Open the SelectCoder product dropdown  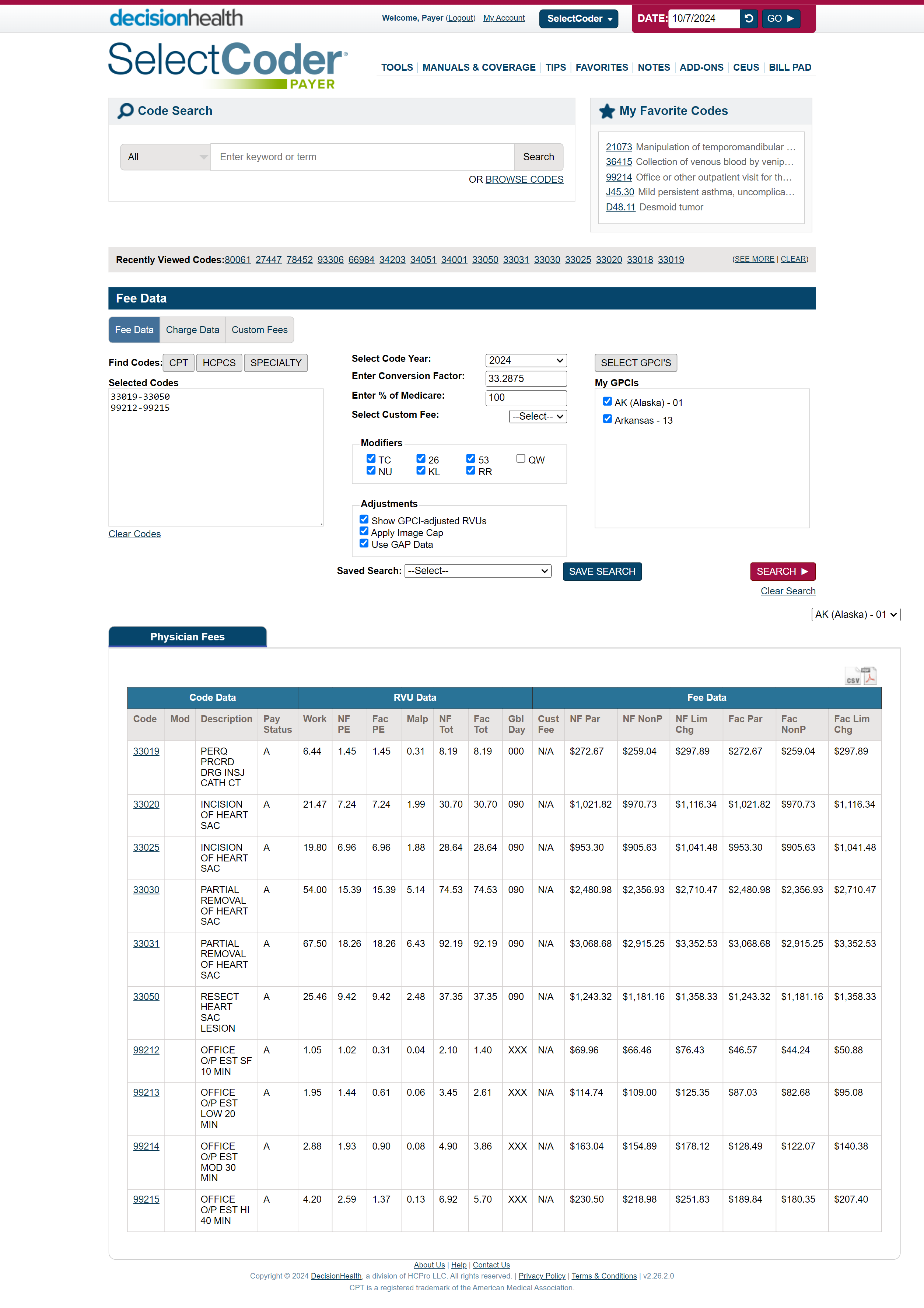pos(578,18)
